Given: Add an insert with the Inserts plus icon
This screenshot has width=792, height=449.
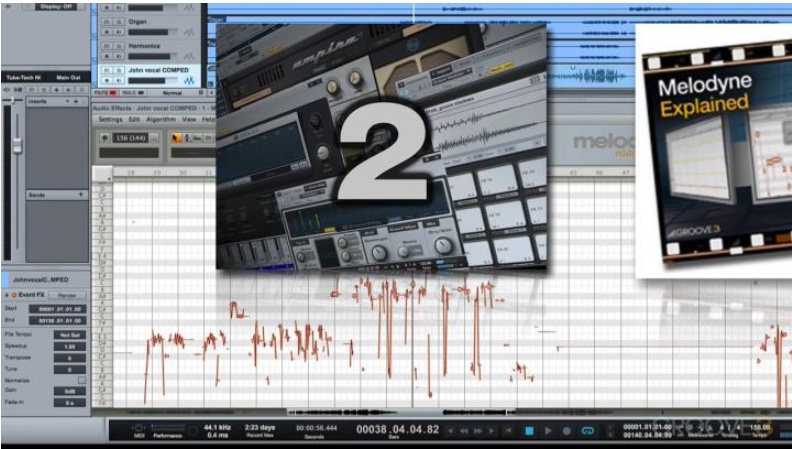Looking at the screenshot, I should [76, 102].
